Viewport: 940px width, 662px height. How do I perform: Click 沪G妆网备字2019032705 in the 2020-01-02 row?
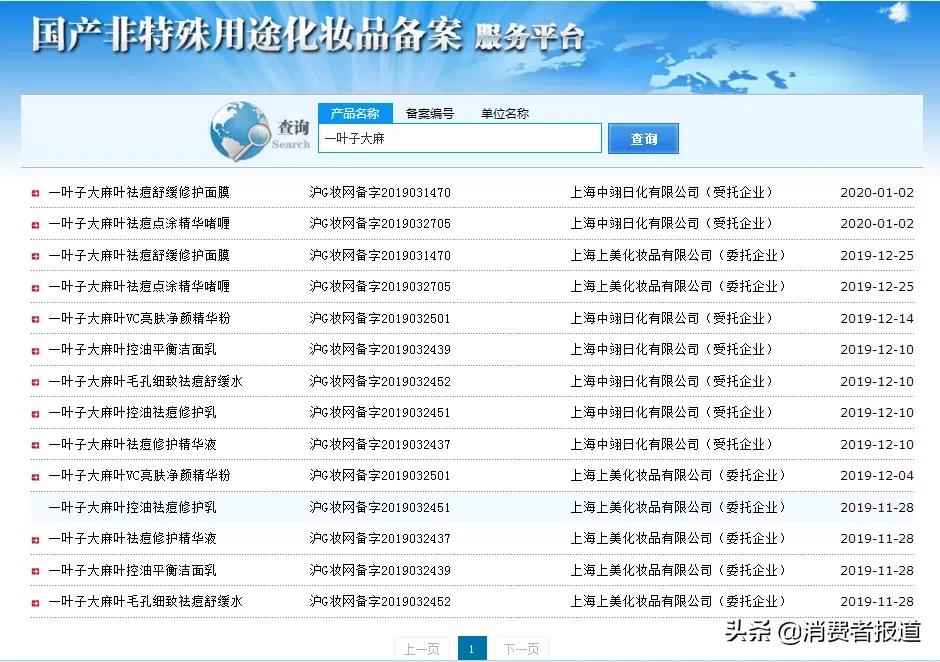click(380, 224)
